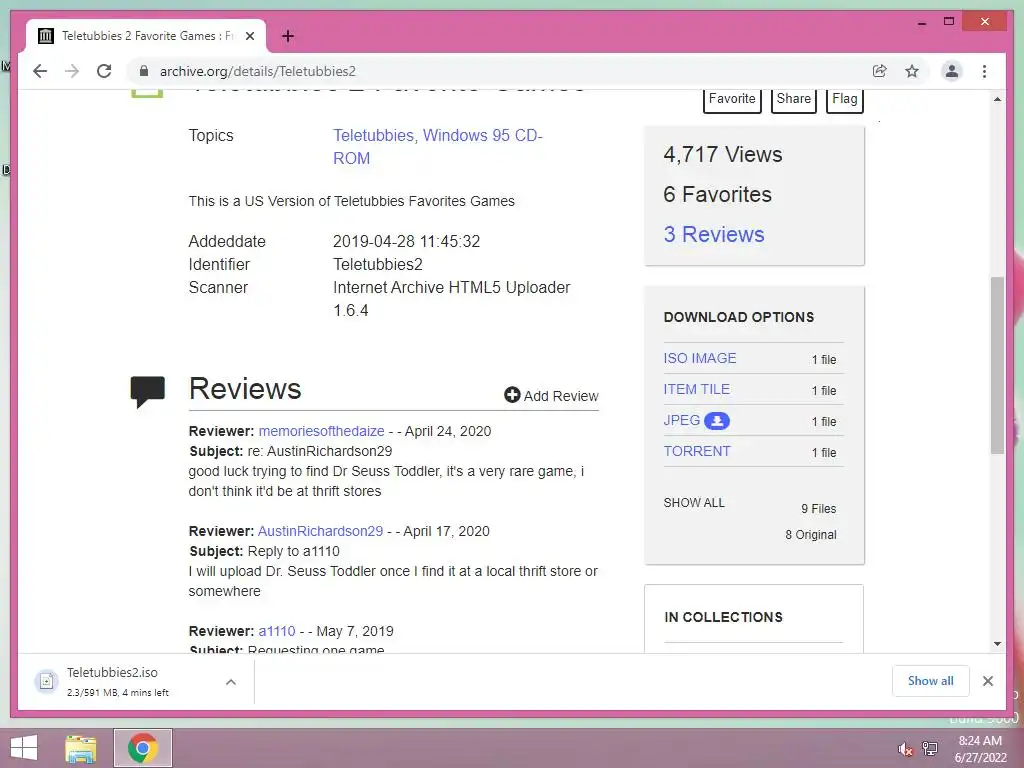Open a new tab with the plus button

click(288, 36)
